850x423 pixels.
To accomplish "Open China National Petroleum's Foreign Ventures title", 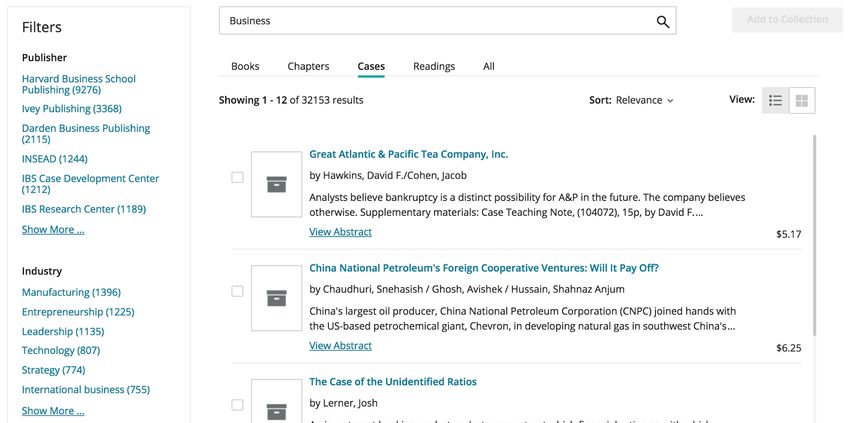I will pos(484,268).
